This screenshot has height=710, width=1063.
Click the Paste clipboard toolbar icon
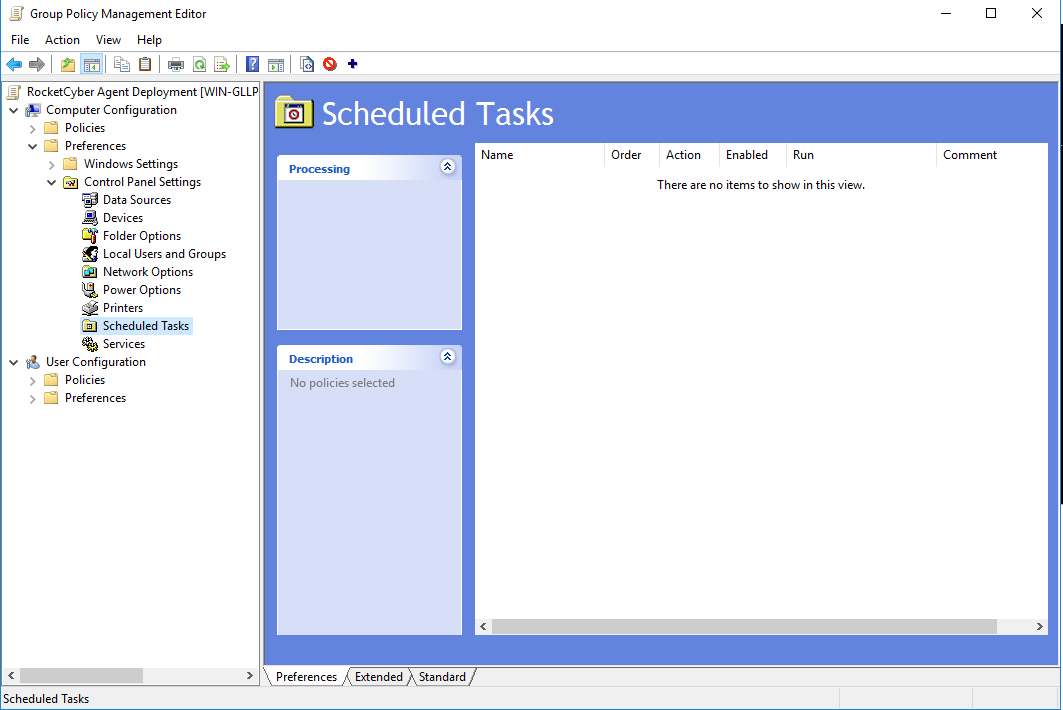tap(145, 64)
